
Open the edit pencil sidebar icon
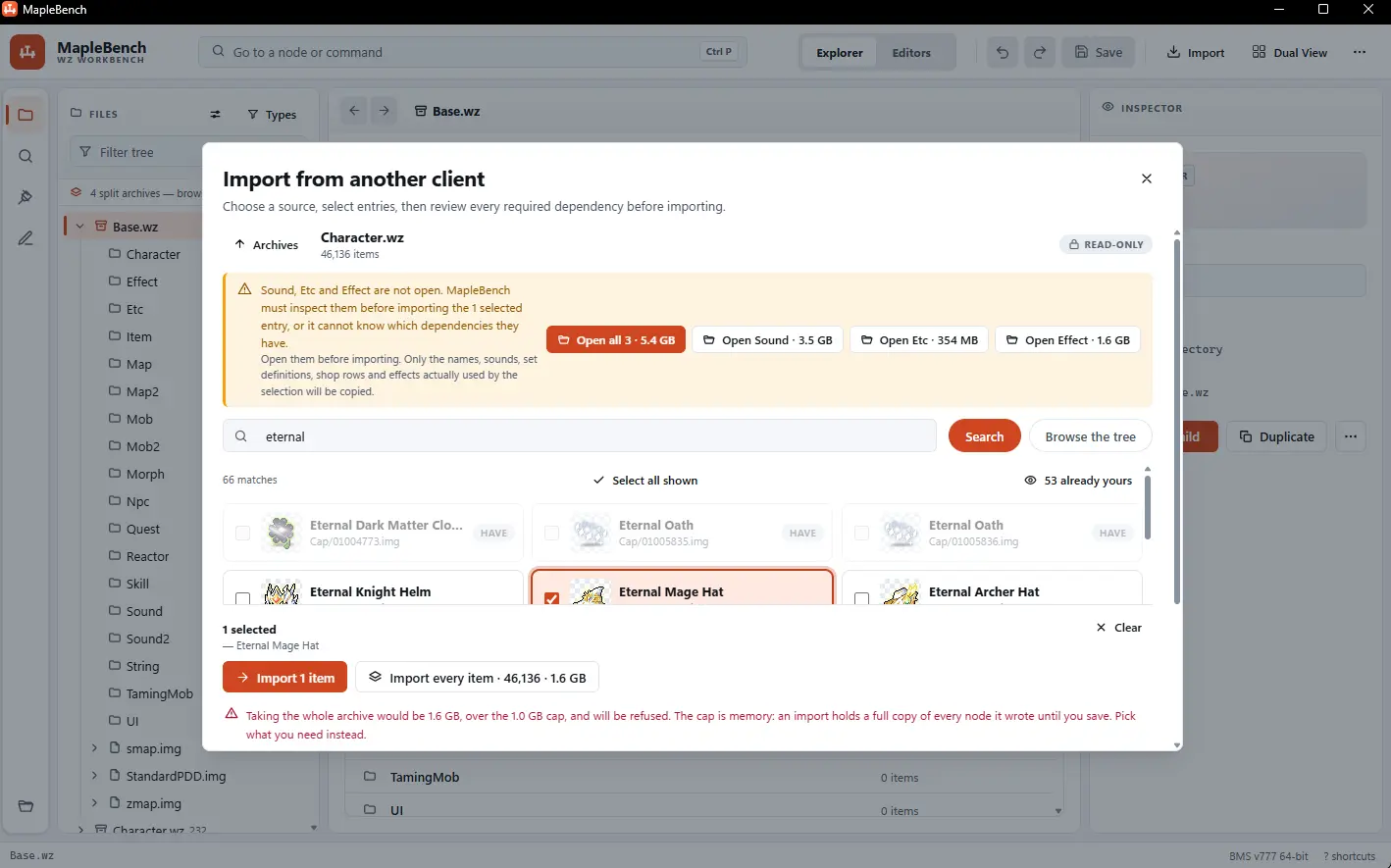(x=26, y=238)
